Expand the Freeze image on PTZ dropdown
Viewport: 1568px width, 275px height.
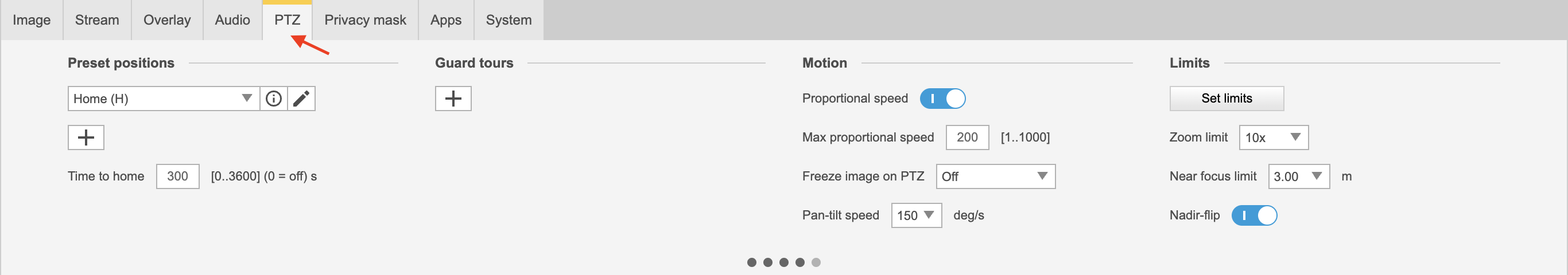(x=995, y=176)
